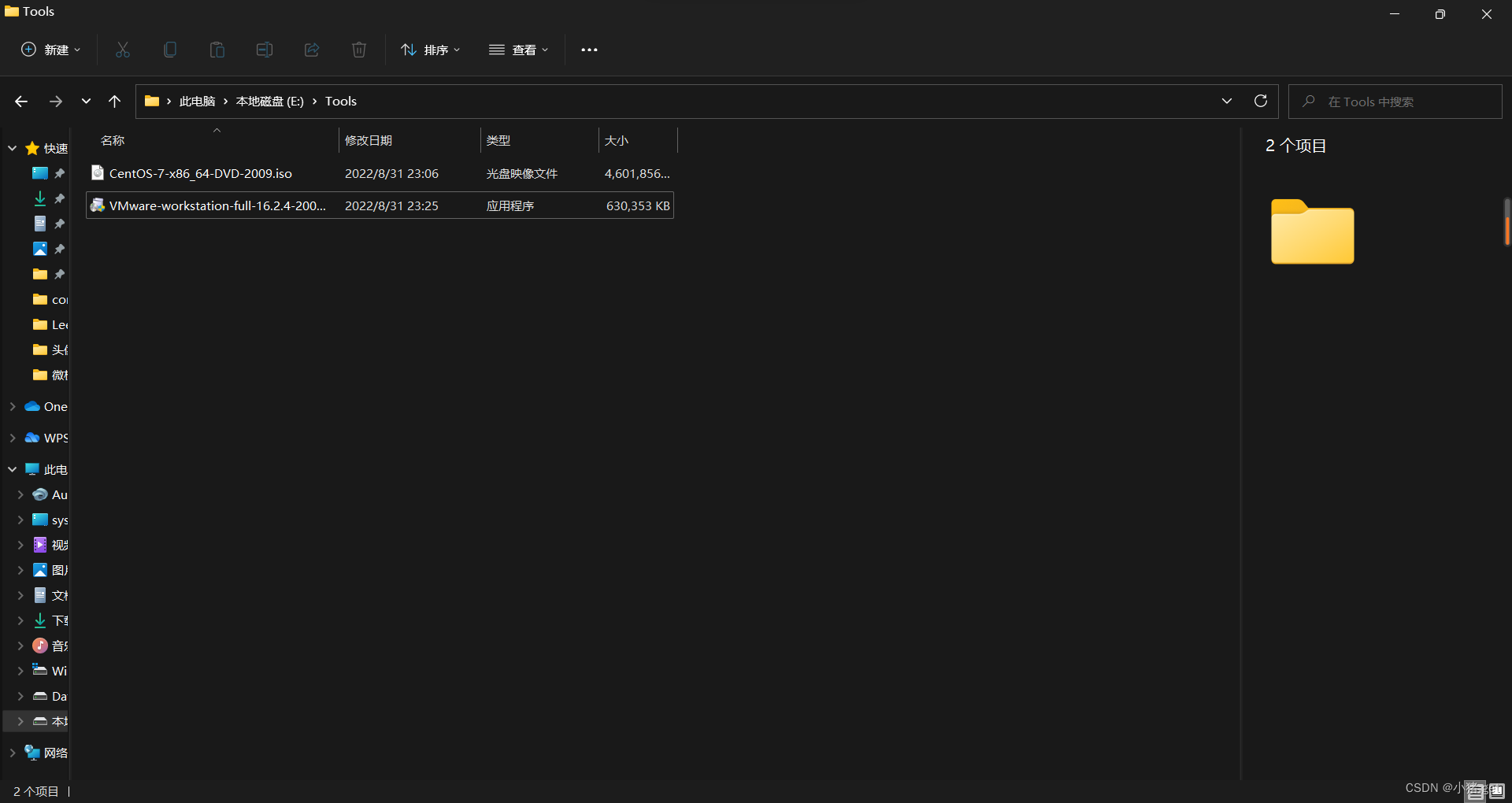The height and width of the screenshot is (803, 1512).
Task: Select the Au item under This PC
Action: point(50,494)
